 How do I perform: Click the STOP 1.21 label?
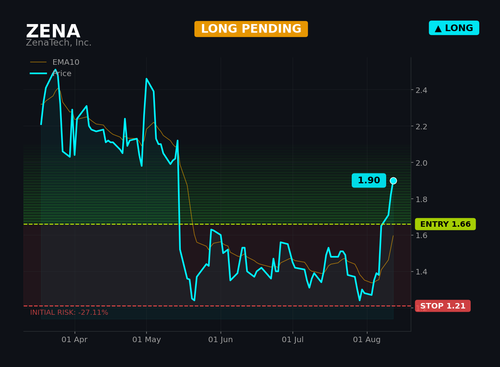pos(443,306)
